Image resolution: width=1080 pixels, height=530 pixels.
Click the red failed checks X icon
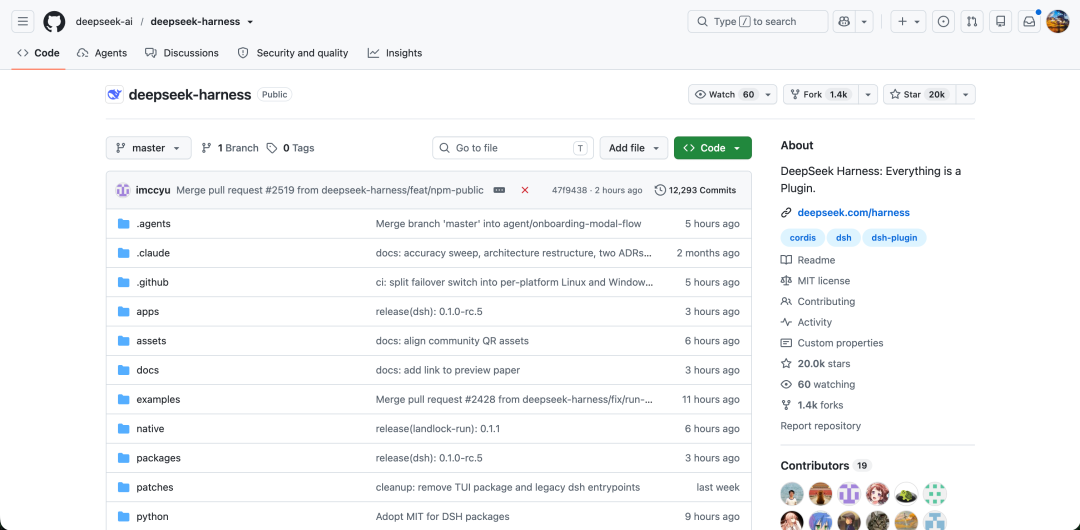pos(525,190)
